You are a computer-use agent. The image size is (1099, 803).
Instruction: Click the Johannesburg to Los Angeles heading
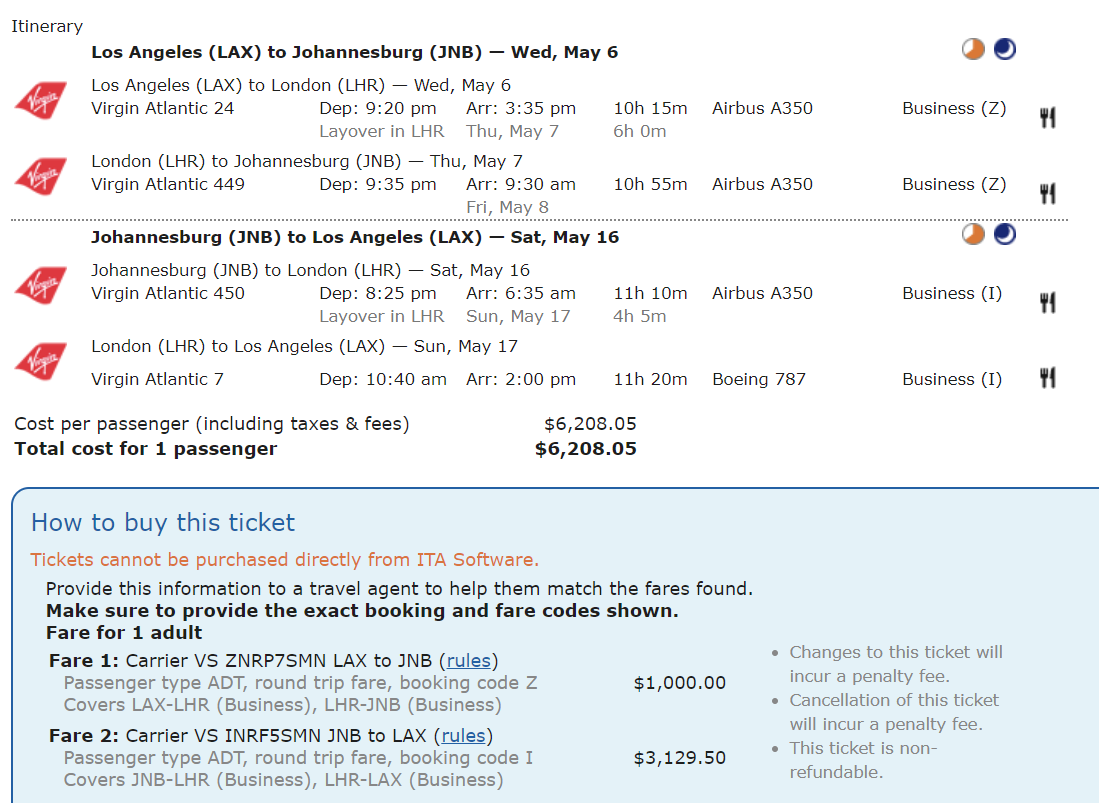pos(354,237)
